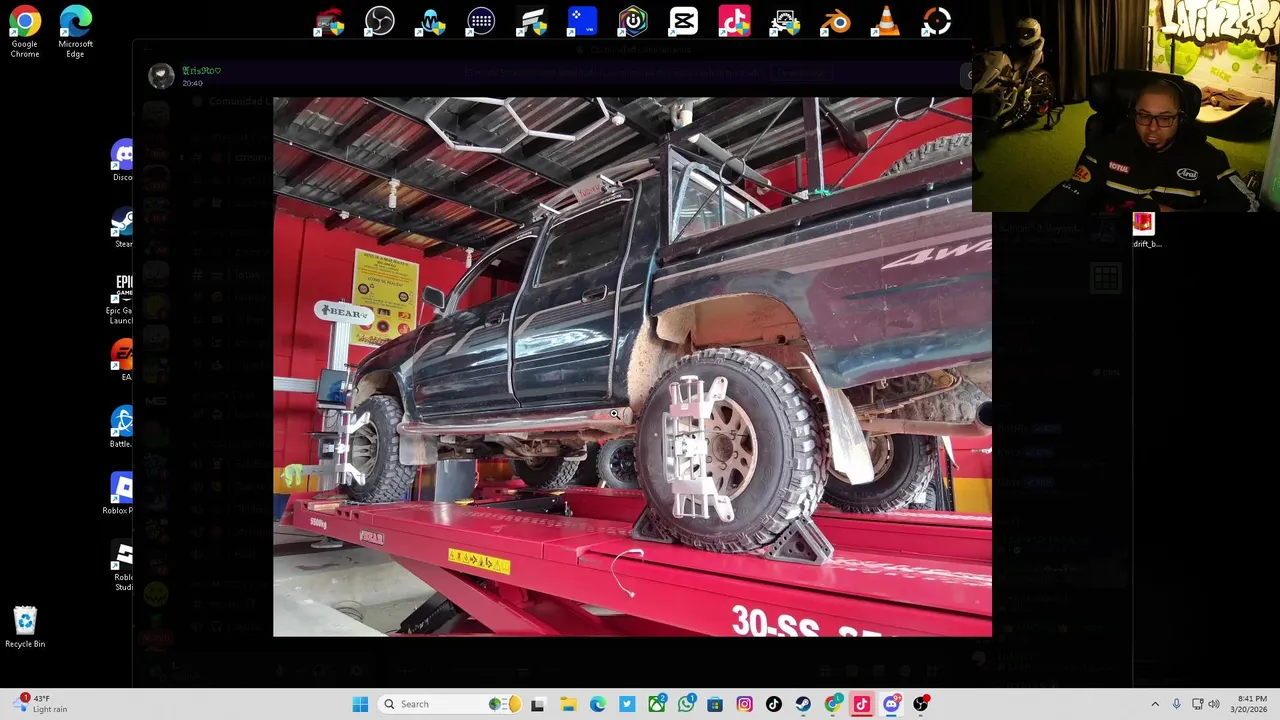Open Steam desktop shortcut
The height and width of the screenshot is (720, 1280).
click(x=122, y=227)
